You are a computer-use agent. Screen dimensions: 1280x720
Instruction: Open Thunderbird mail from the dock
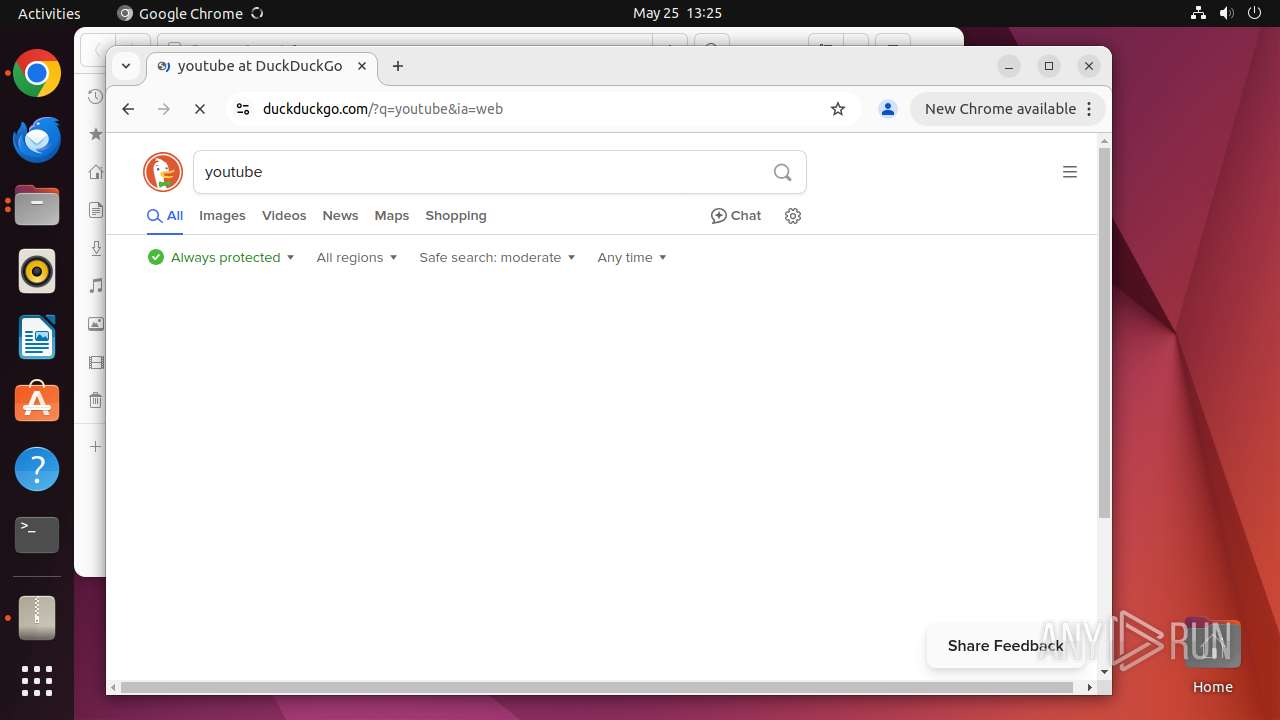[37, 139]
